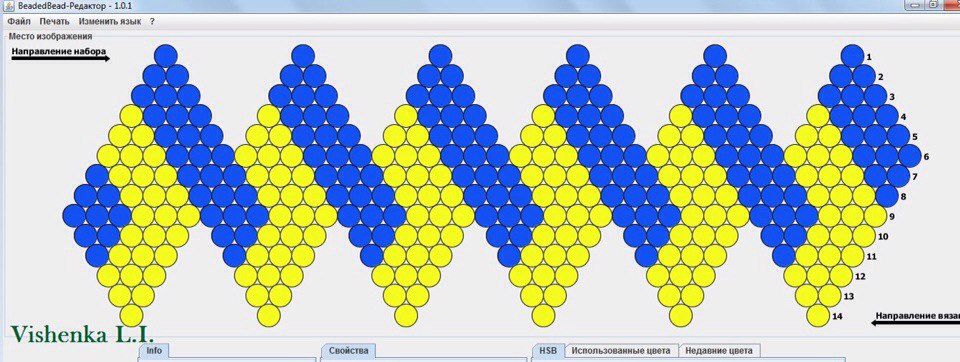This screenshot has height=362, width=960.
Task: Click the Java icon in title bar
Action: point(8,5)
